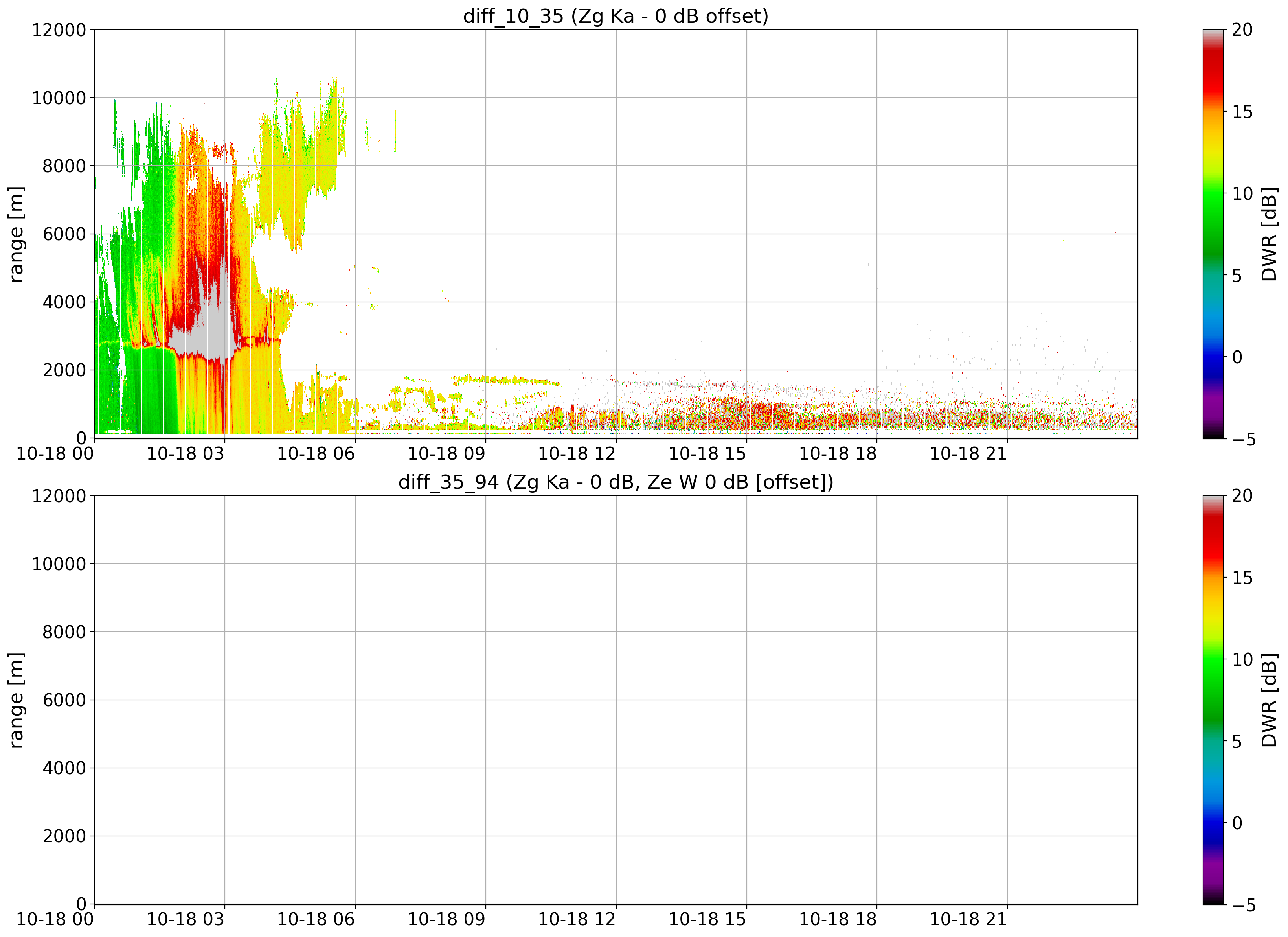Screen dimensions: 1288x937
Task: Click the '10-18 03' tick under diff_10_35 plot
Action: pos(185,453)
